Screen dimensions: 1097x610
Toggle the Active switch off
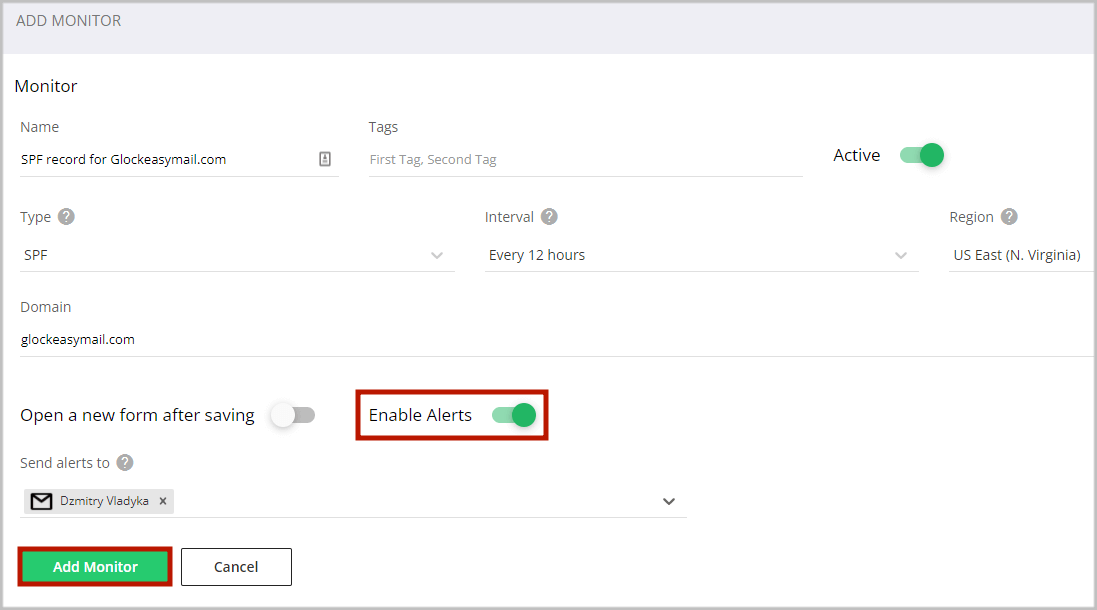pos(921,155)
